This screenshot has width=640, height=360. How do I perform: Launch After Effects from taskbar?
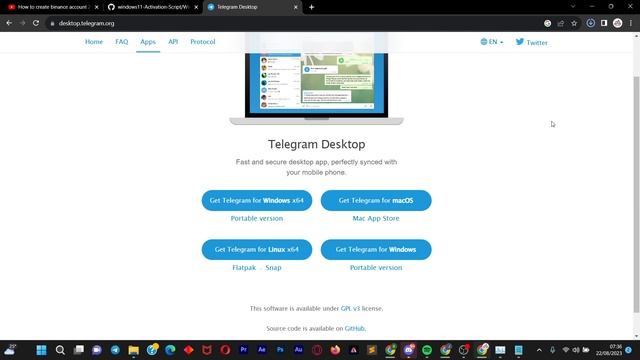[262, 350]
